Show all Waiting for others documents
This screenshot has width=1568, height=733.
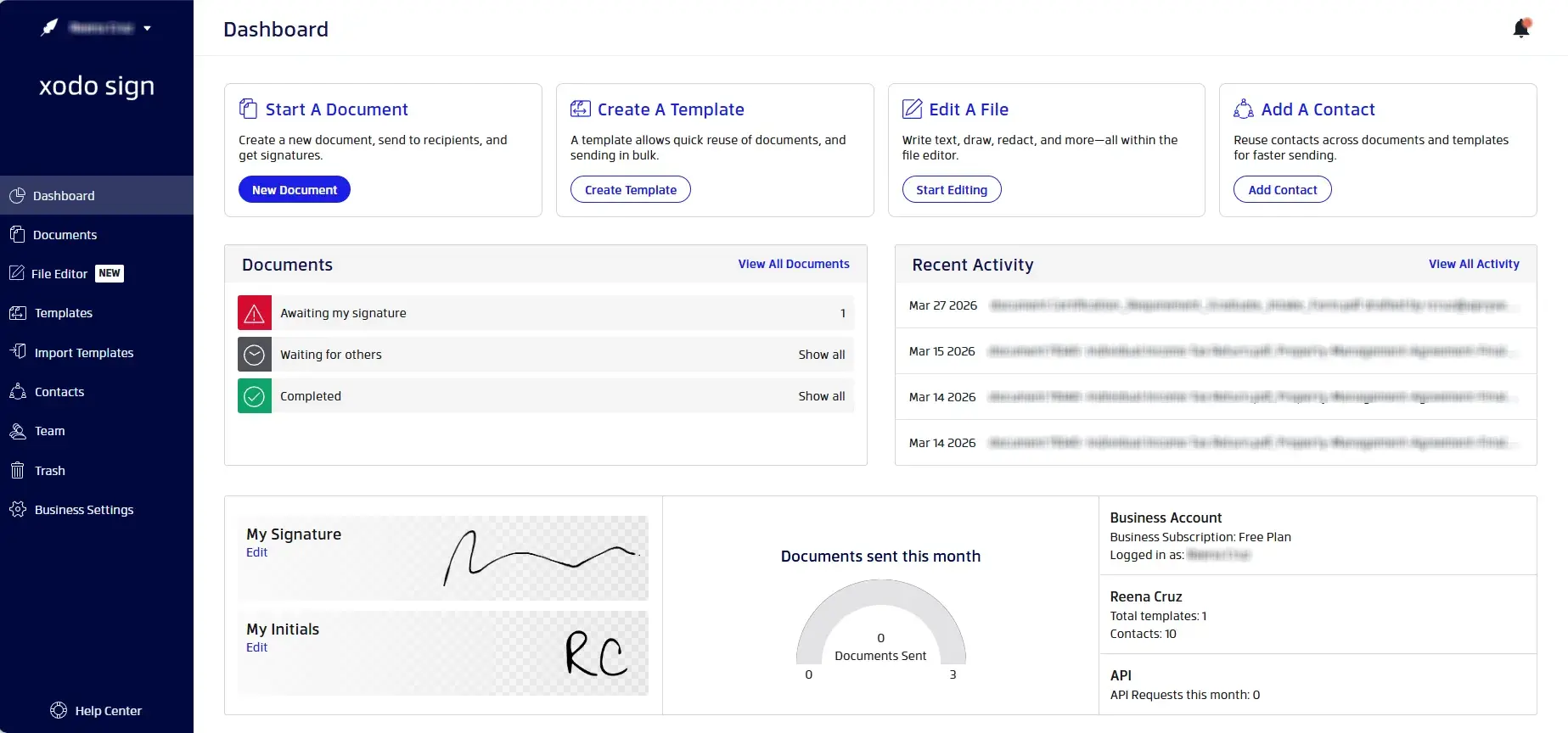tap(821, 355)
